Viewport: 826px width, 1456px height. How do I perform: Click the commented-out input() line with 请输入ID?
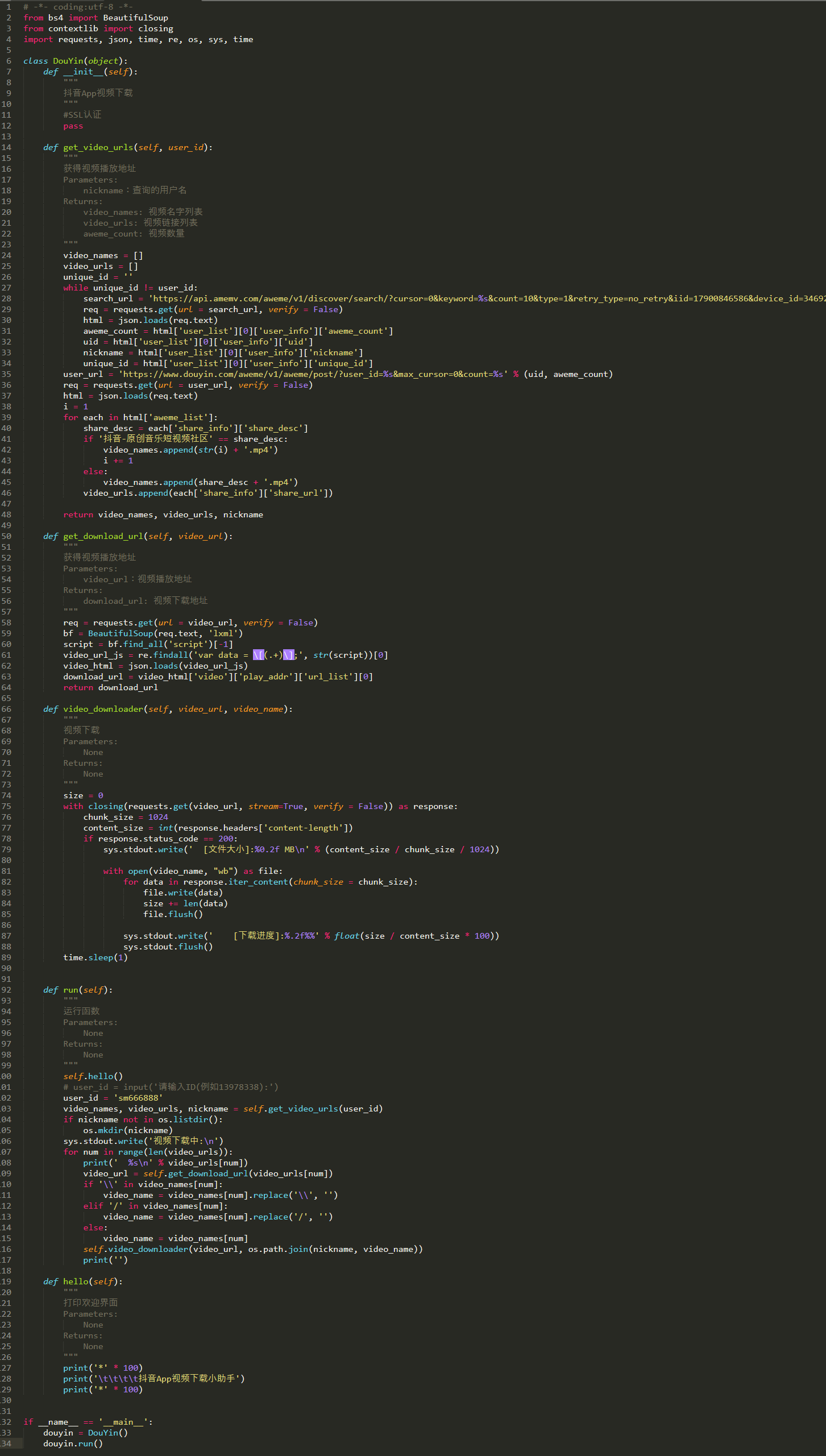point(171,1087)
